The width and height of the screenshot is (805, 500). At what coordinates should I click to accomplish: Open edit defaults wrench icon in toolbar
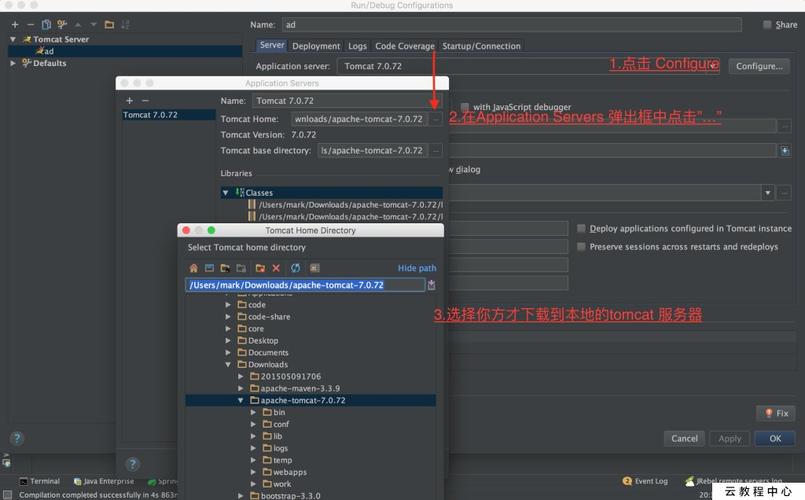click(62, 24)
